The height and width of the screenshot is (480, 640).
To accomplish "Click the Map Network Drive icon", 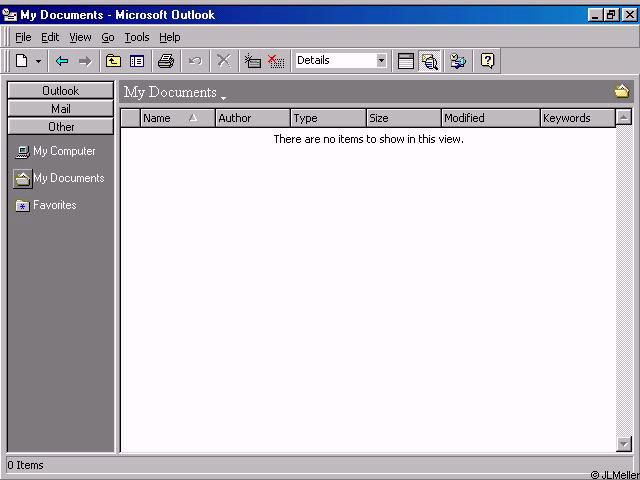I will (253, 61).
